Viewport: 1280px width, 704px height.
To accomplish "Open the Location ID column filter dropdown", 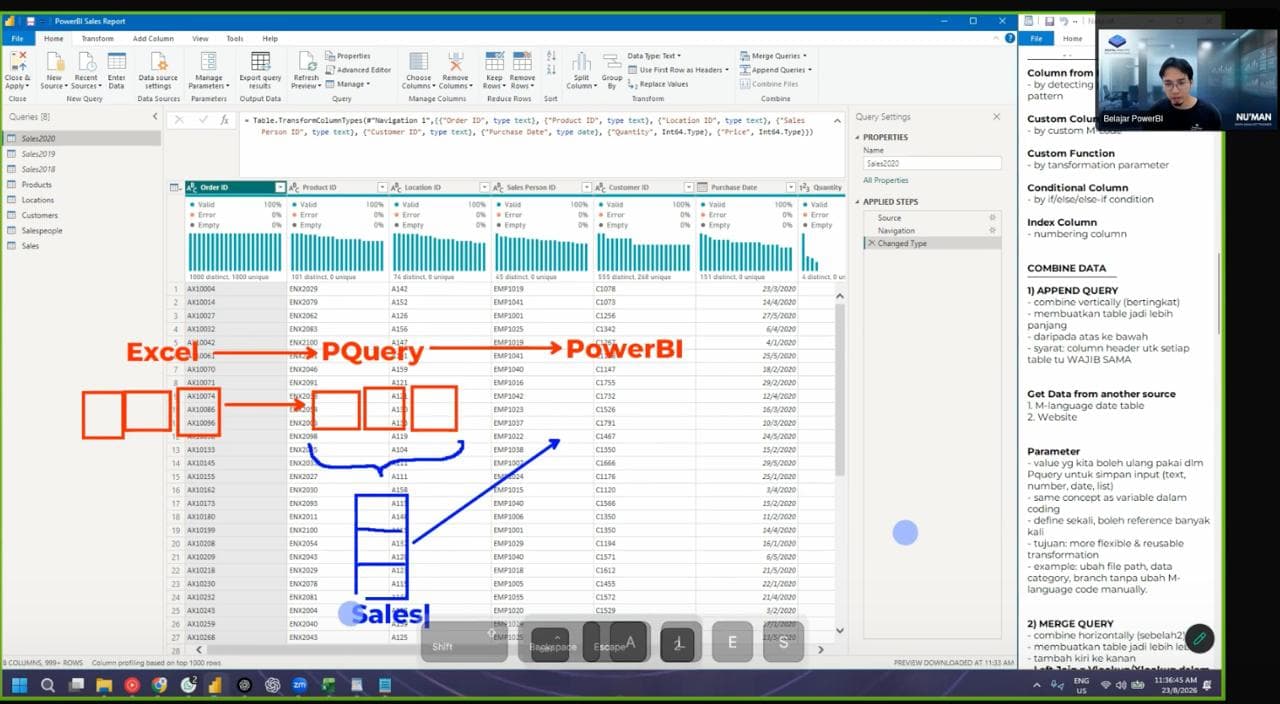I will pyautogui.click(x=485, y=187).
